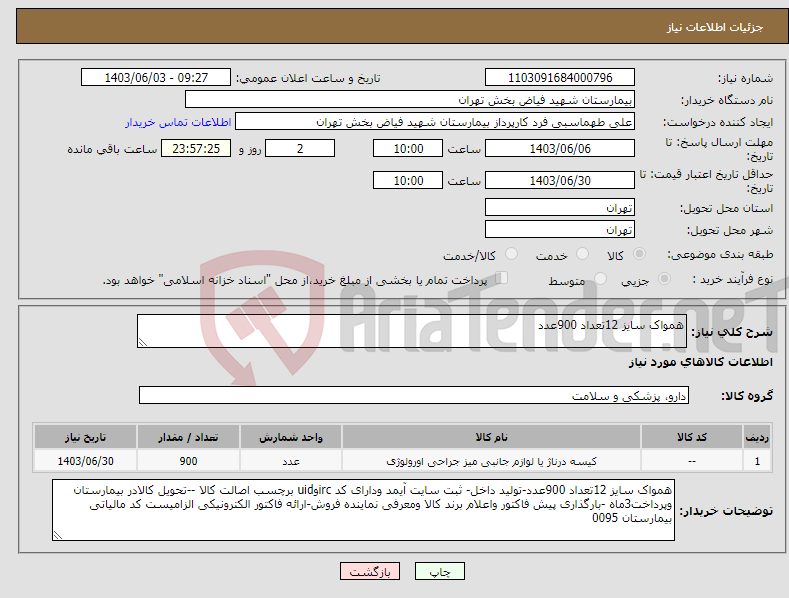The height and width of the screenshot is (598, 789).
Task: Click the resize handle of description textarea
Action: click(143, 342)
